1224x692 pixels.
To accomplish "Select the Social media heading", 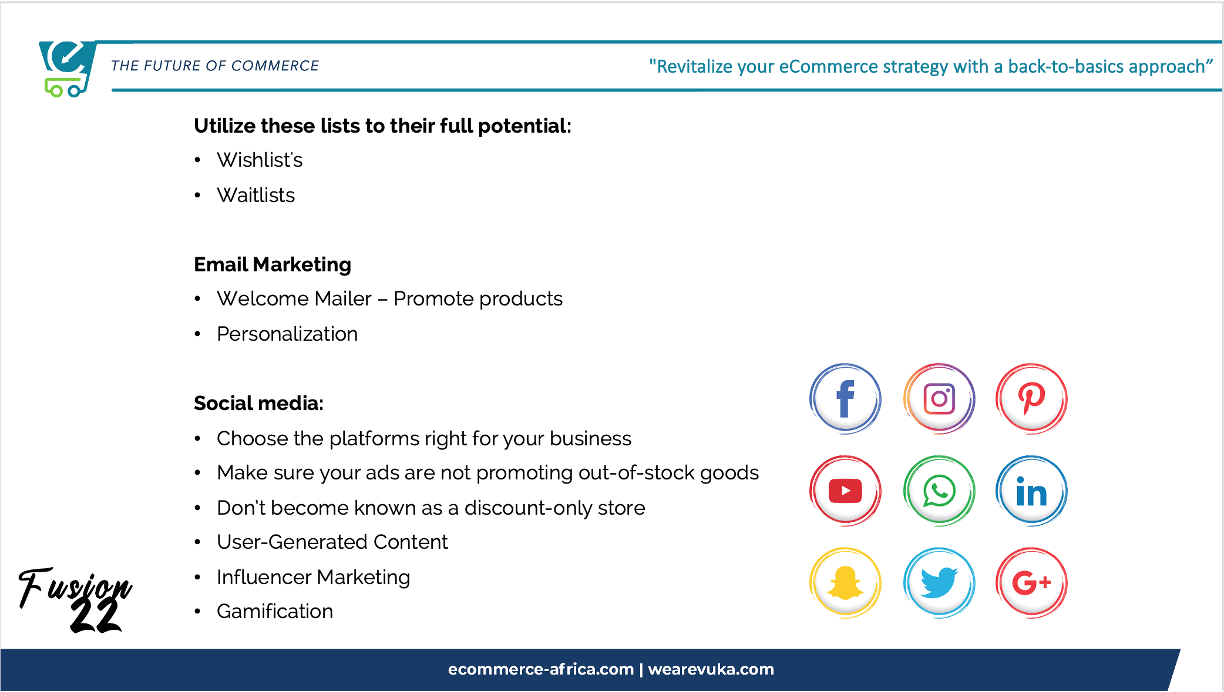I will point(258,404).
